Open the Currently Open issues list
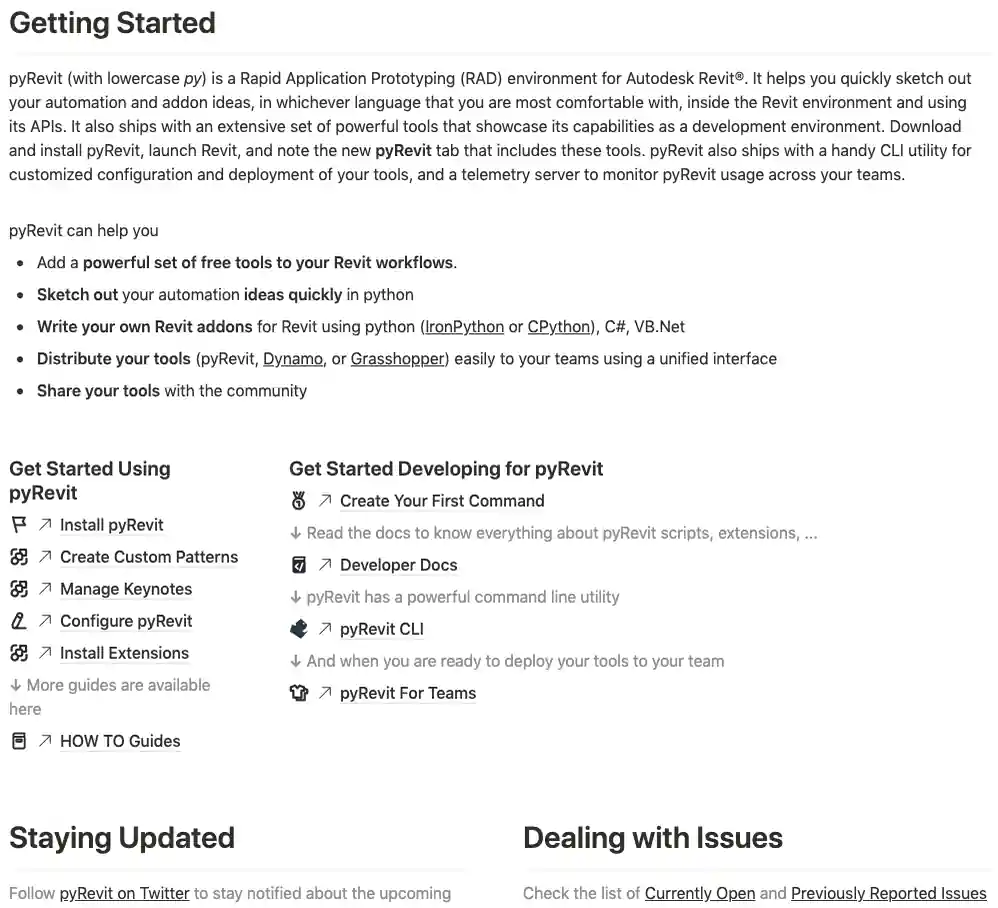The height and width of the screenshot is (908, 998). click(700, 893)
